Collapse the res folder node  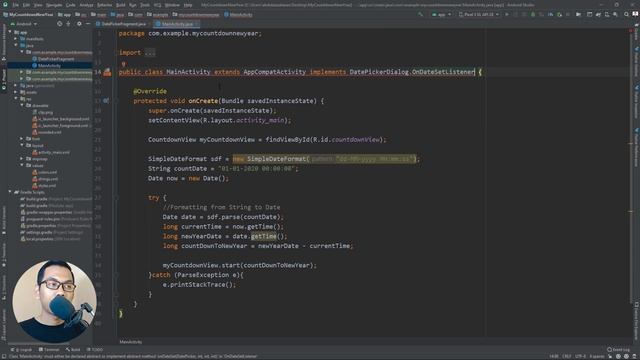[x=16, y=99]
